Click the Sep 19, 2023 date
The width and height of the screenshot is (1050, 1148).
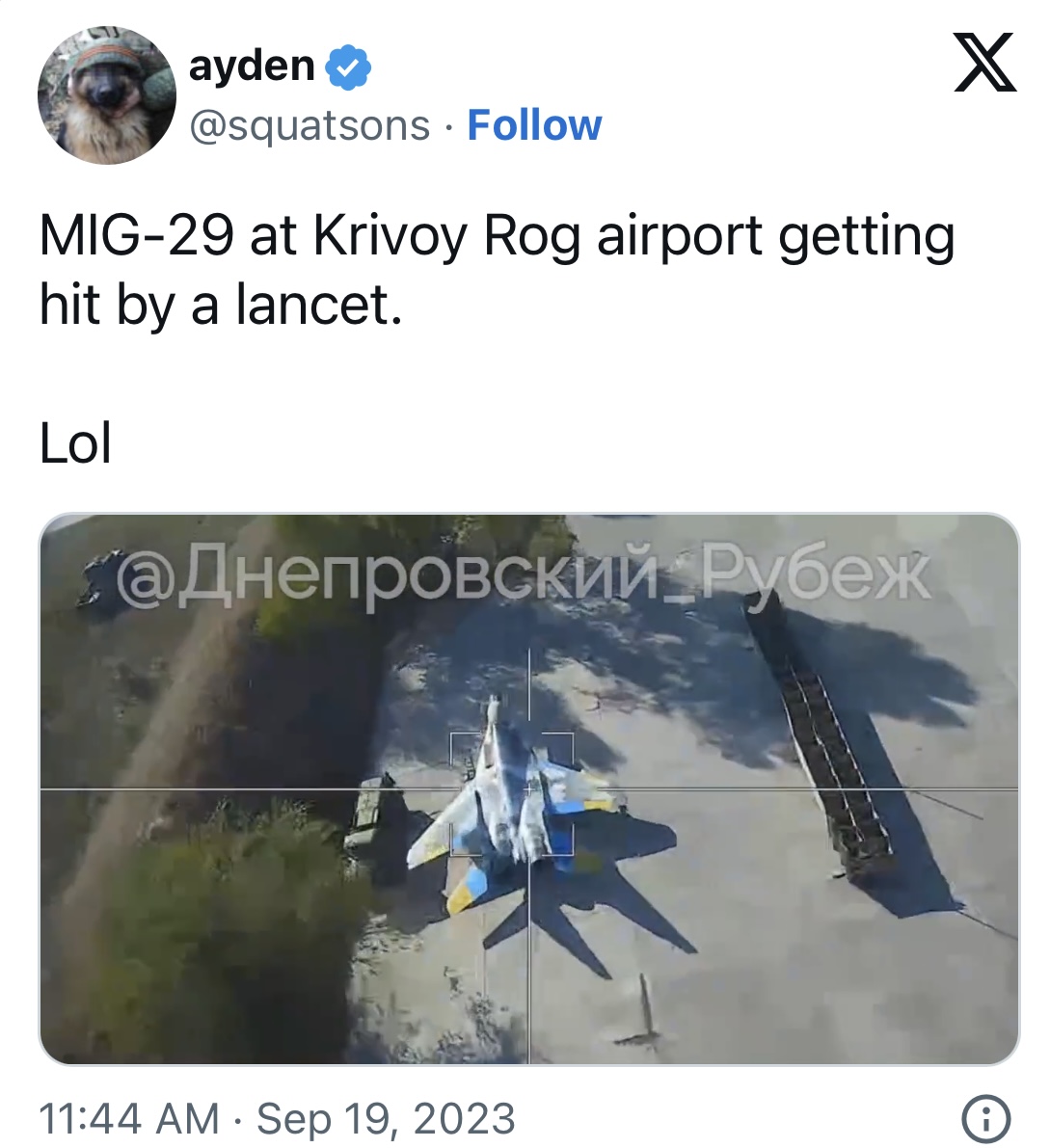[386, 1119]
